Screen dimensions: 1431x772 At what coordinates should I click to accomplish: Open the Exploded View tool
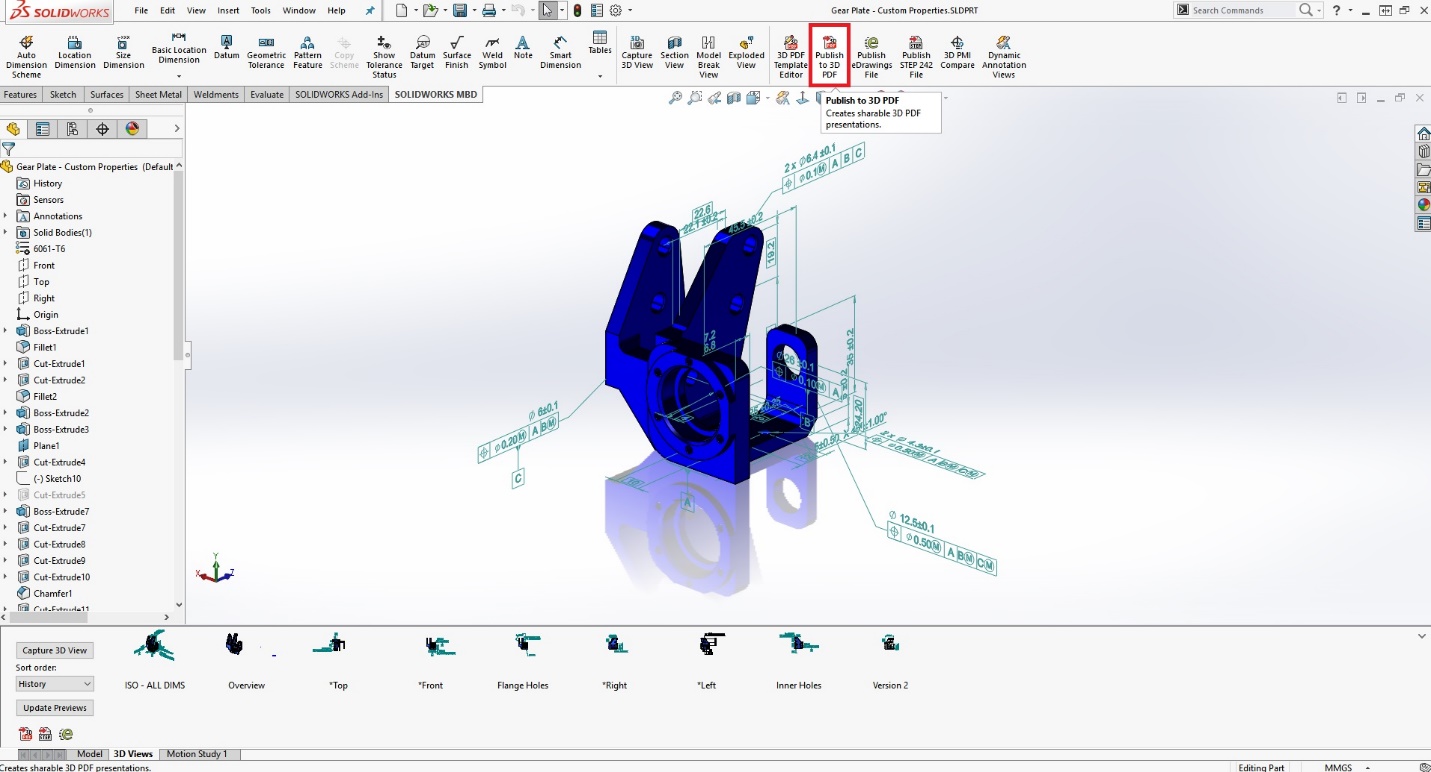coord(745,52)
